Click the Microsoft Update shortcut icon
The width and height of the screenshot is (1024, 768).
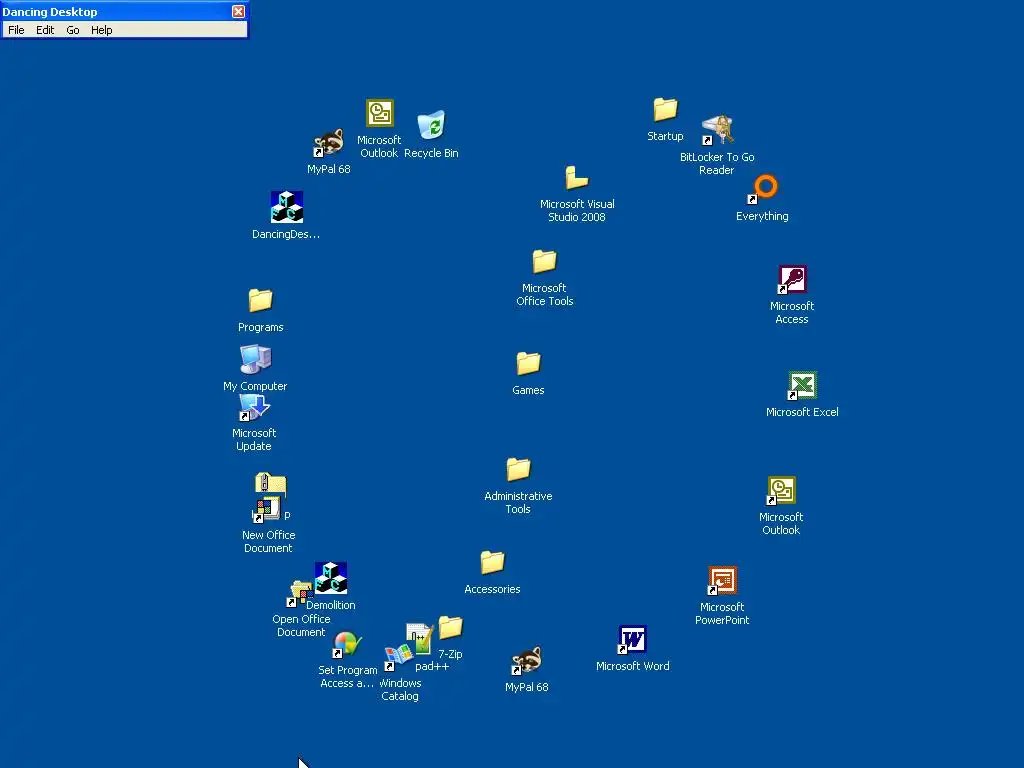click(254, 408)
